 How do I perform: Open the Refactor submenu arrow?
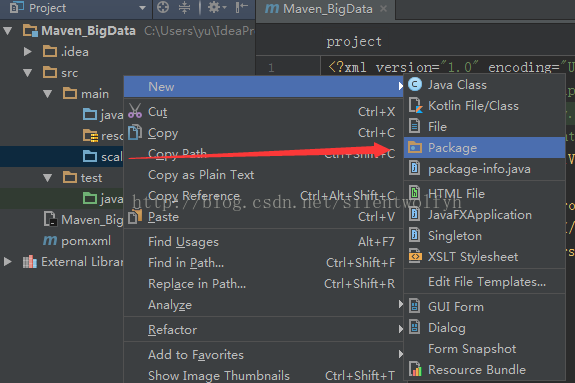pyautogui.click(x=400, y=329)
